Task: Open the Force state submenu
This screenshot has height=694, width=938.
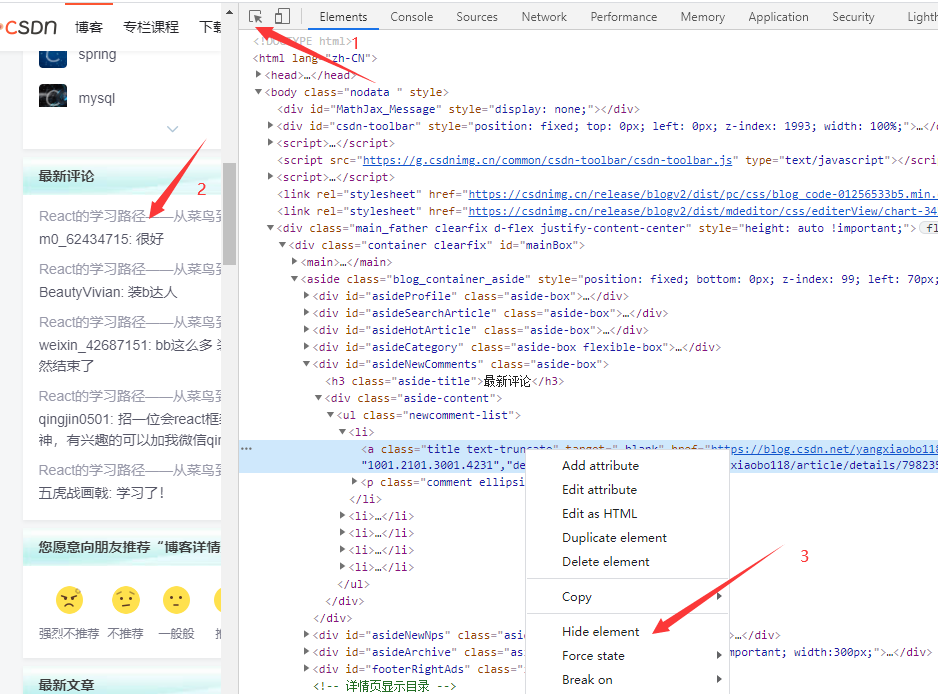Action: 628,655
